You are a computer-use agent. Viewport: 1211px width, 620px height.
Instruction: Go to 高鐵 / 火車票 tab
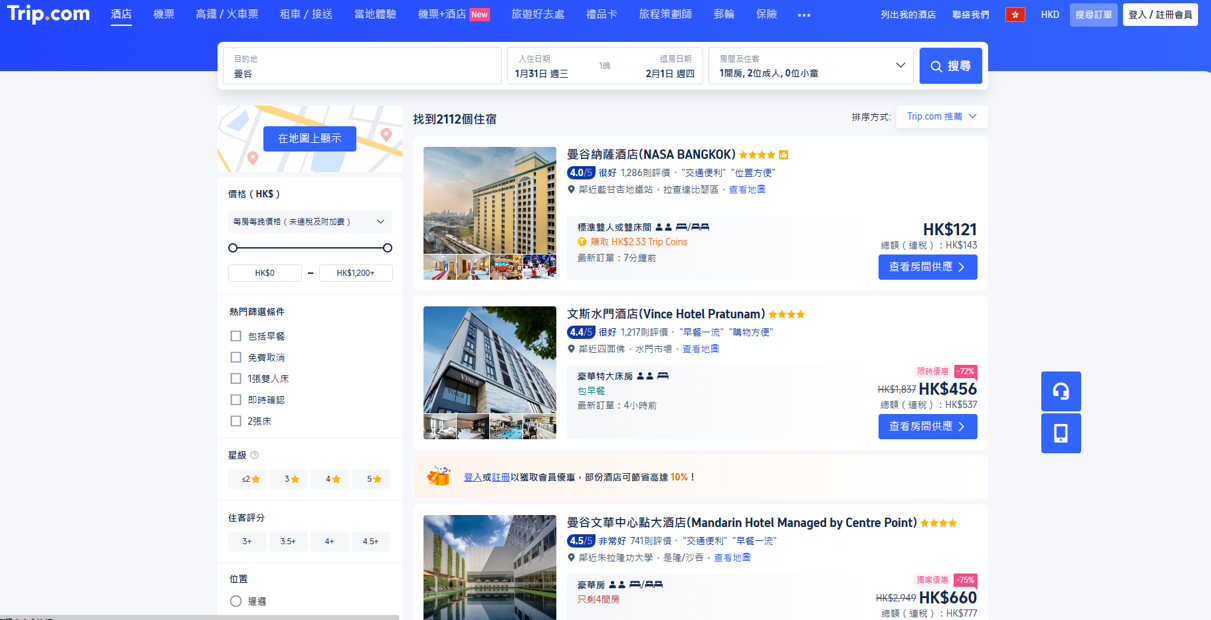coord(227,15)
